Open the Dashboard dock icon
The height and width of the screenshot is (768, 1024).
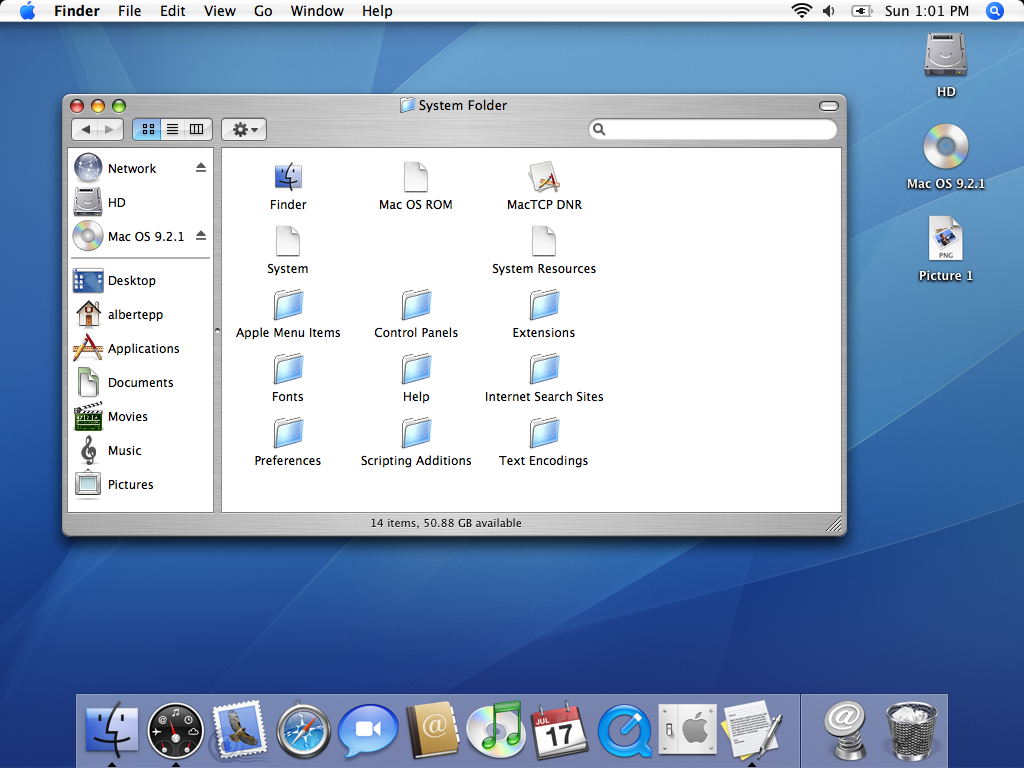tap(176, 731)
